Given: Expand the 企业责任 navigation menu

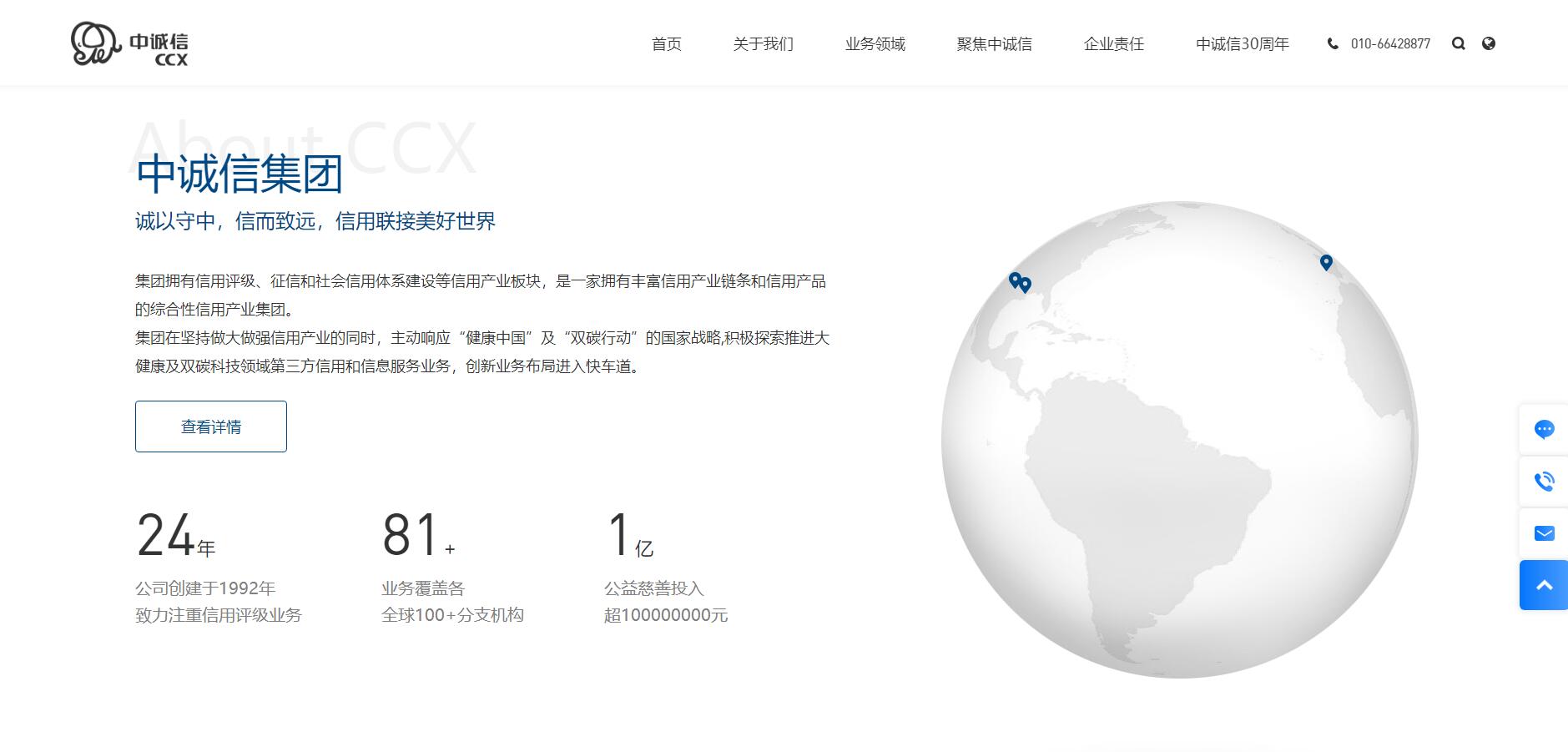Looking at the screenshot, I should tap(1113, 44).
